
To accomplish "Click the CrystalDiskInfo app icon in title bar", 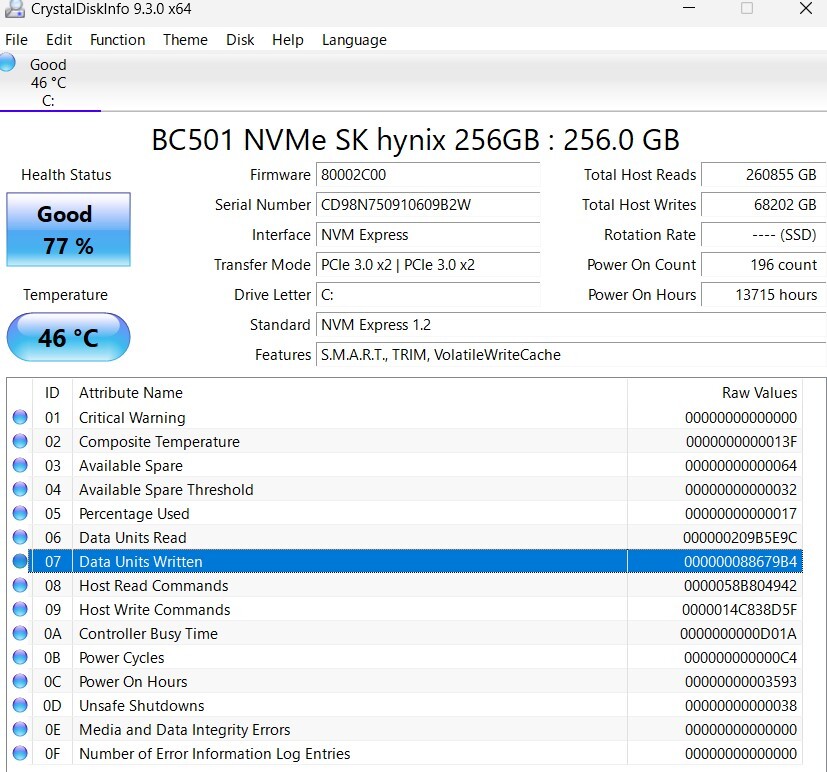I will [14, 9].
